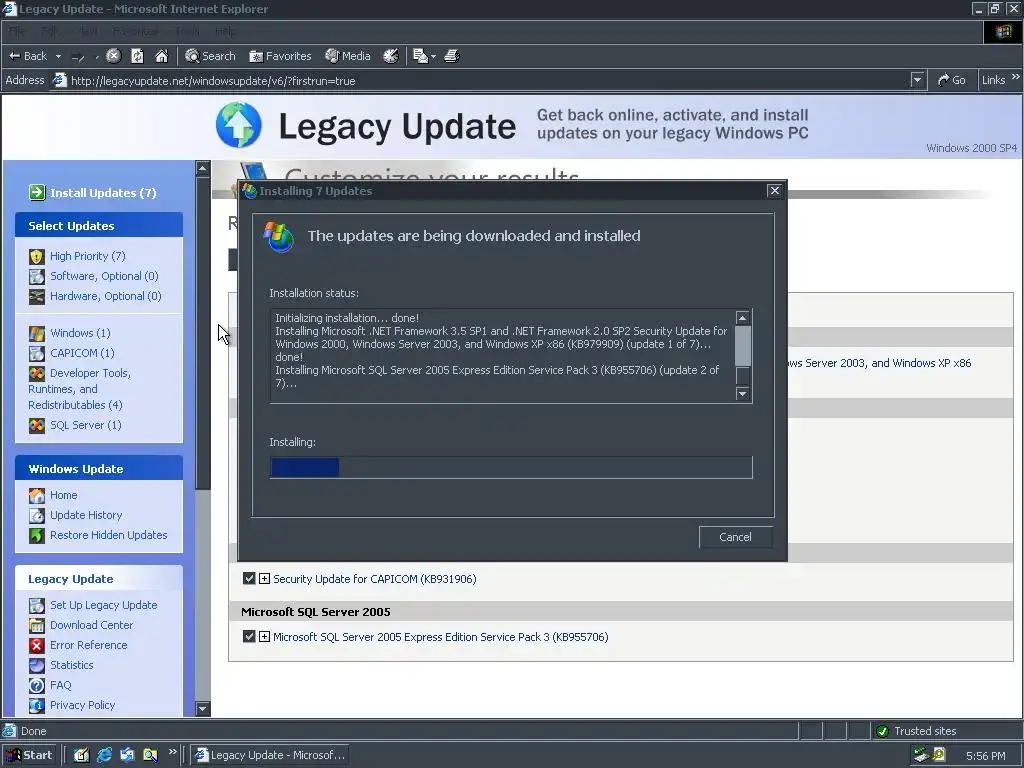Click the Hardware, Optional icon

(x=37, y=296)
